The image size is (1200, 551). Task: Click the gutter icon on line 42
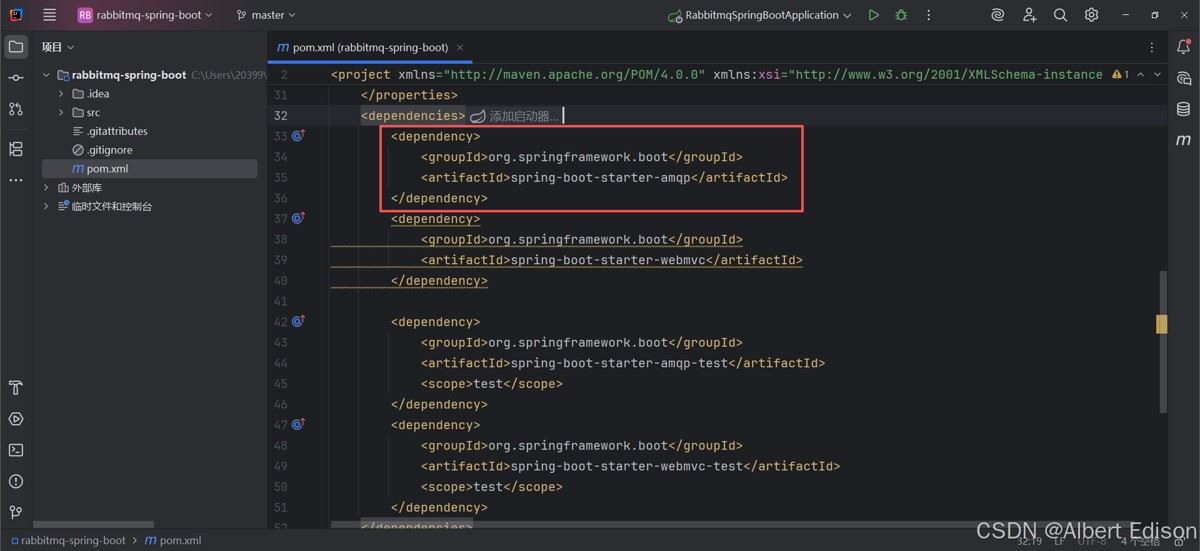point(297,322)
